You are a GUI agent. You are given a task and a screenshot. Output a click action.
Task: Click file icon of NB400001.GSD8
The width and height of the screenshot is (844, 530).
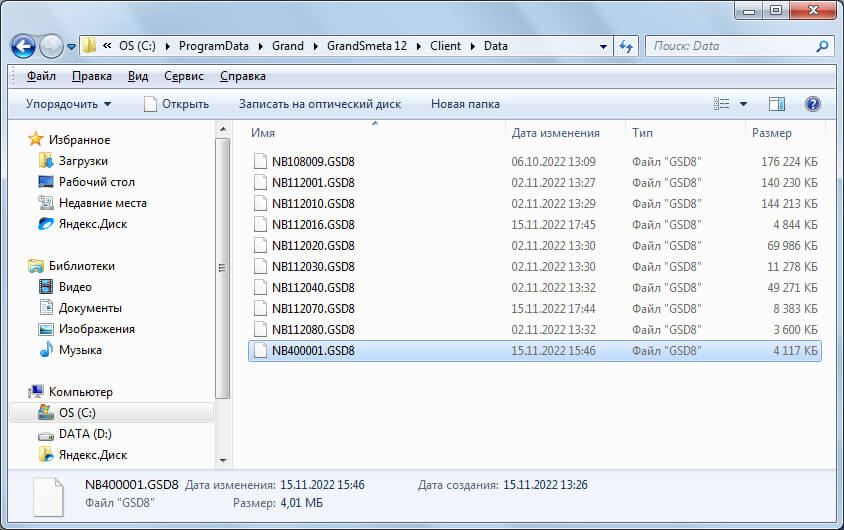tap(260, 350)
